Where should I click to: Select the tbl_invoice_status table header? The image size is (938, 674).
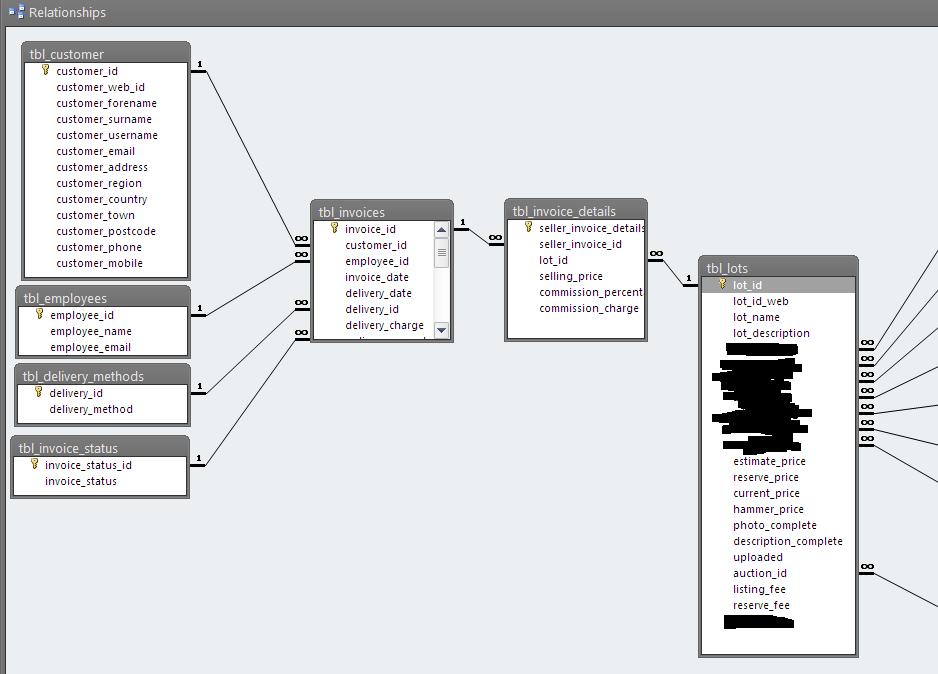pos(100,448)
